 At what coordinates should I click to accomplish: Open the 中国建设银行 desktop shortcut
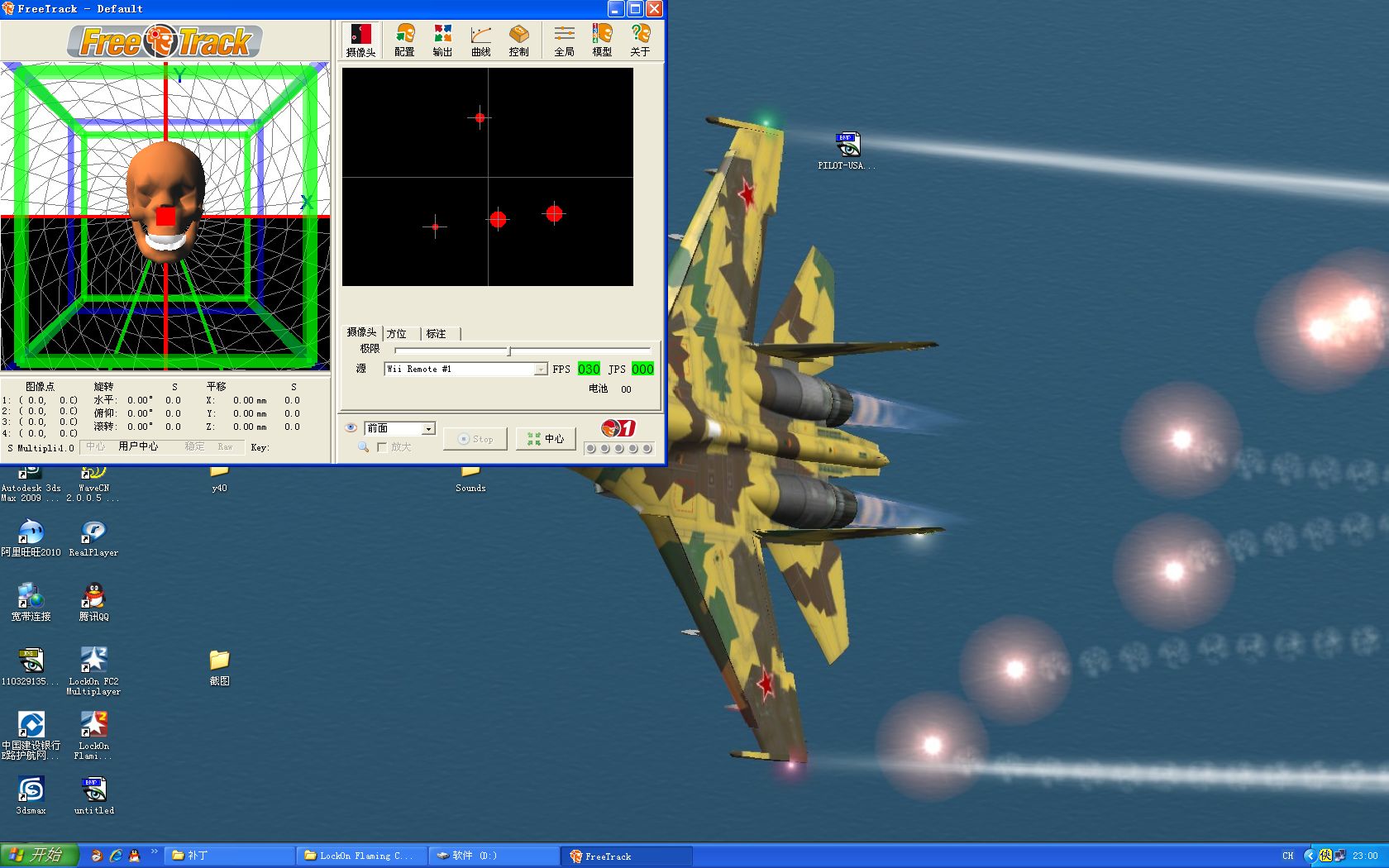pos(31,736)
